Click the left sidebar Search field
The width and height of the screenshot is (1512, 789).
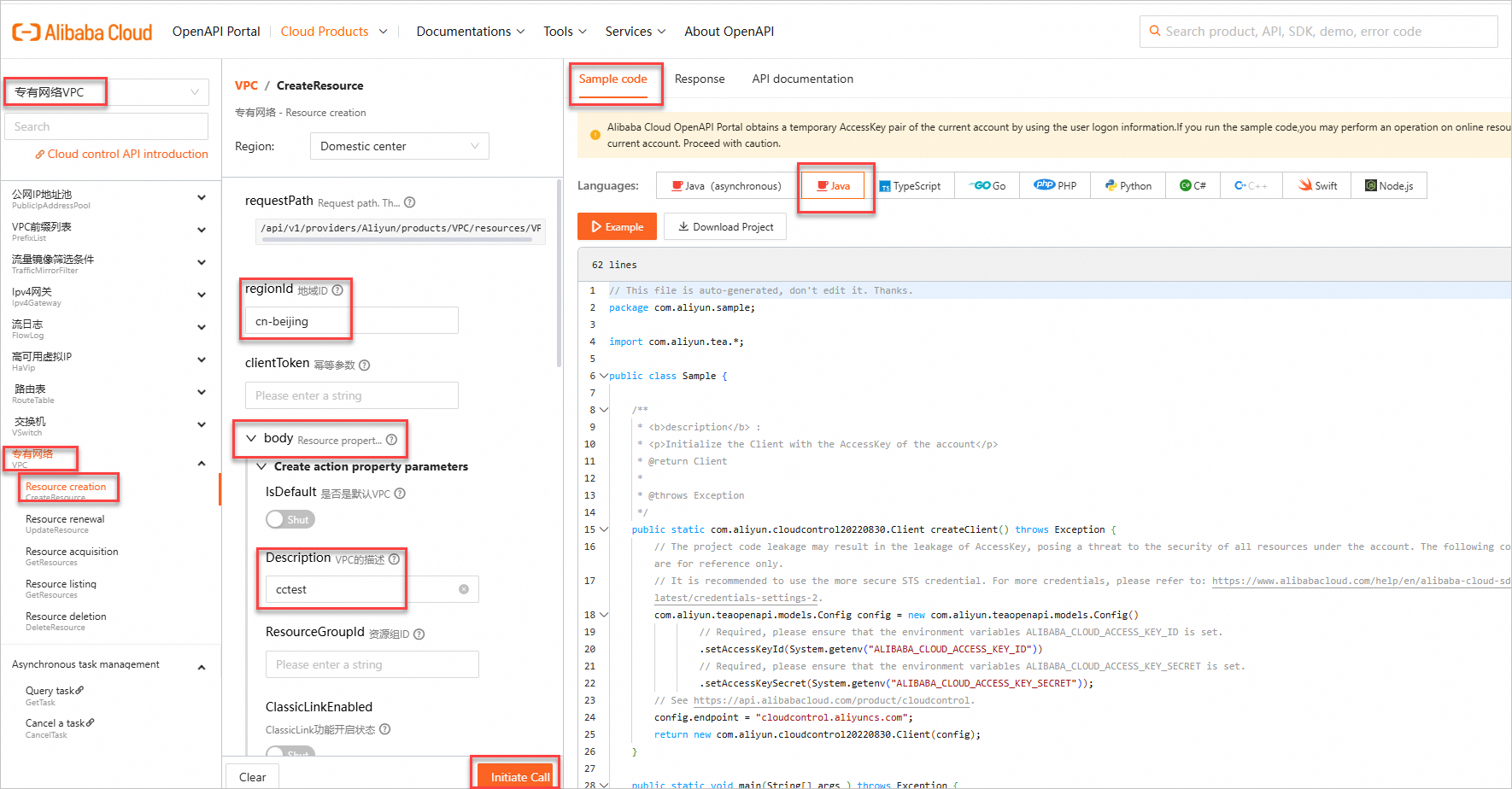tap(107, 126)
